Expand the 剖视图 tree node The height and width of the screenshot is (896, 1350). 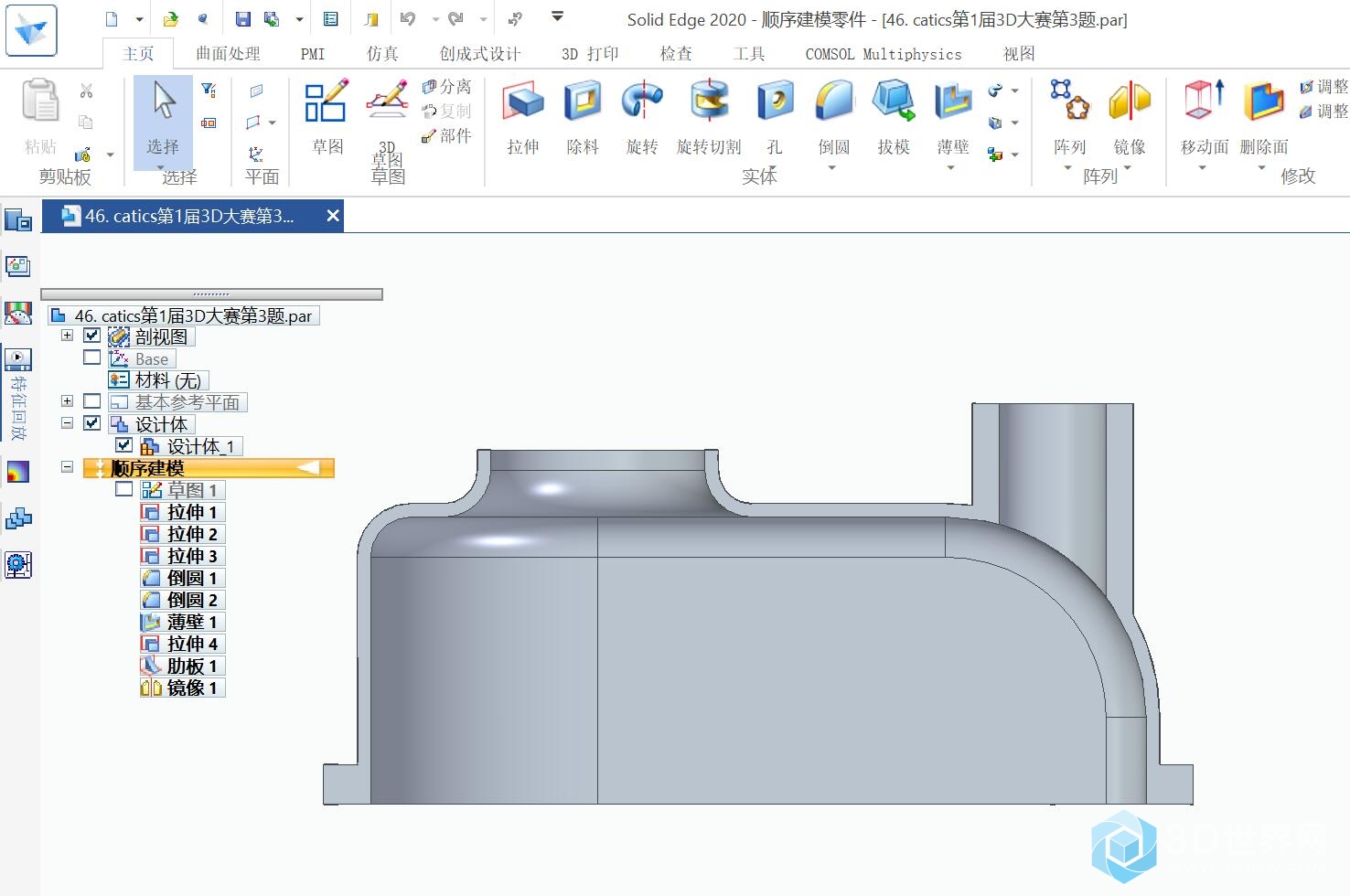point(67,336)
